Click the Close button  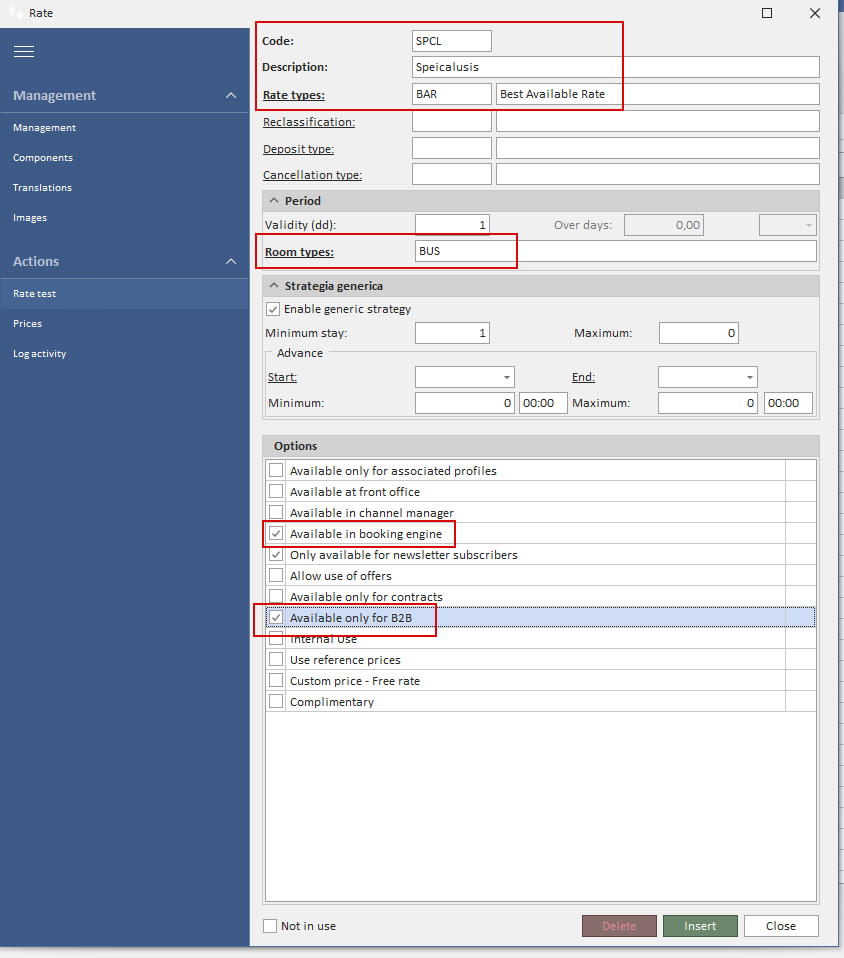(781, 926)
